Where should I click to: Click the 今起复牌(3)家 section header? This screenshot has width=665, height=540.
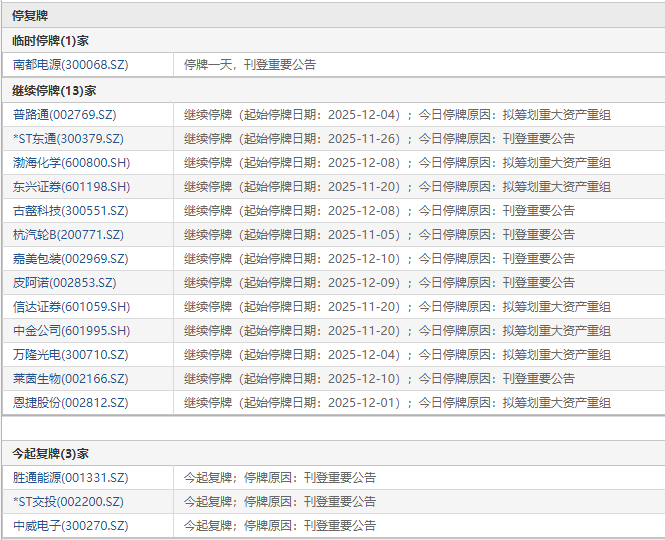click(x=51, y=453)
